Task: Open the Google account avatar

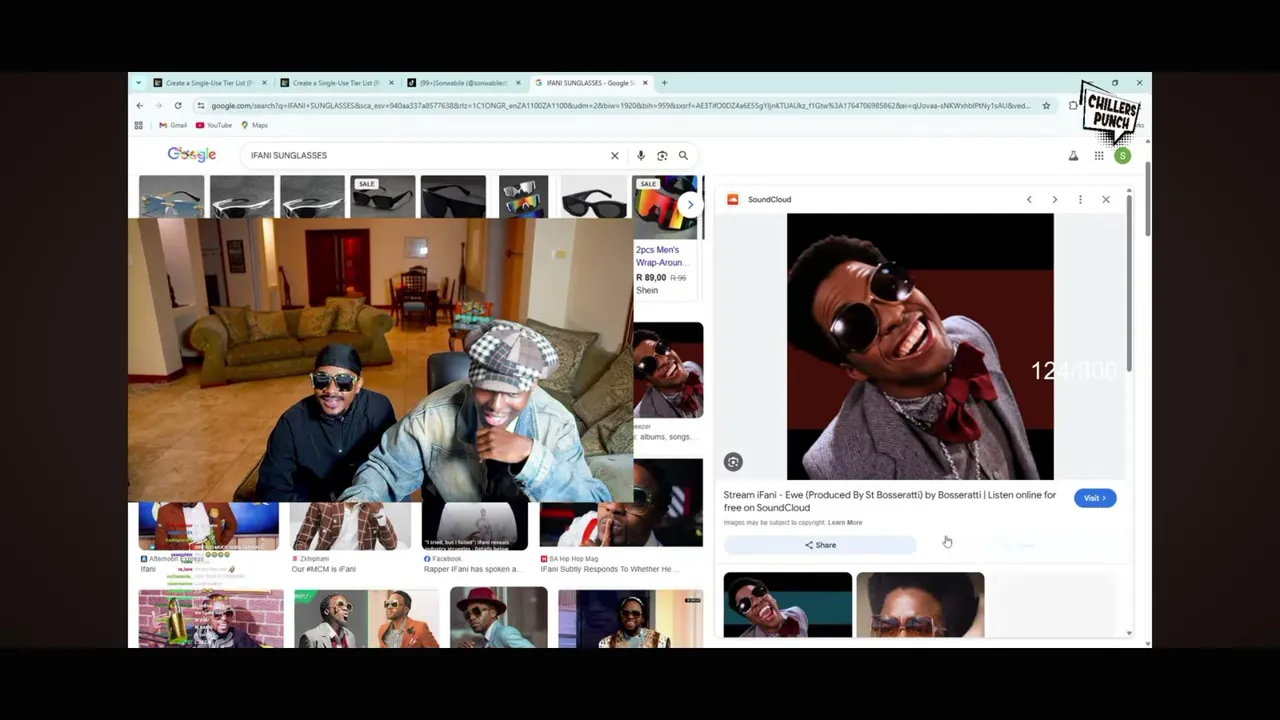Action: (x=1123, y=156)
